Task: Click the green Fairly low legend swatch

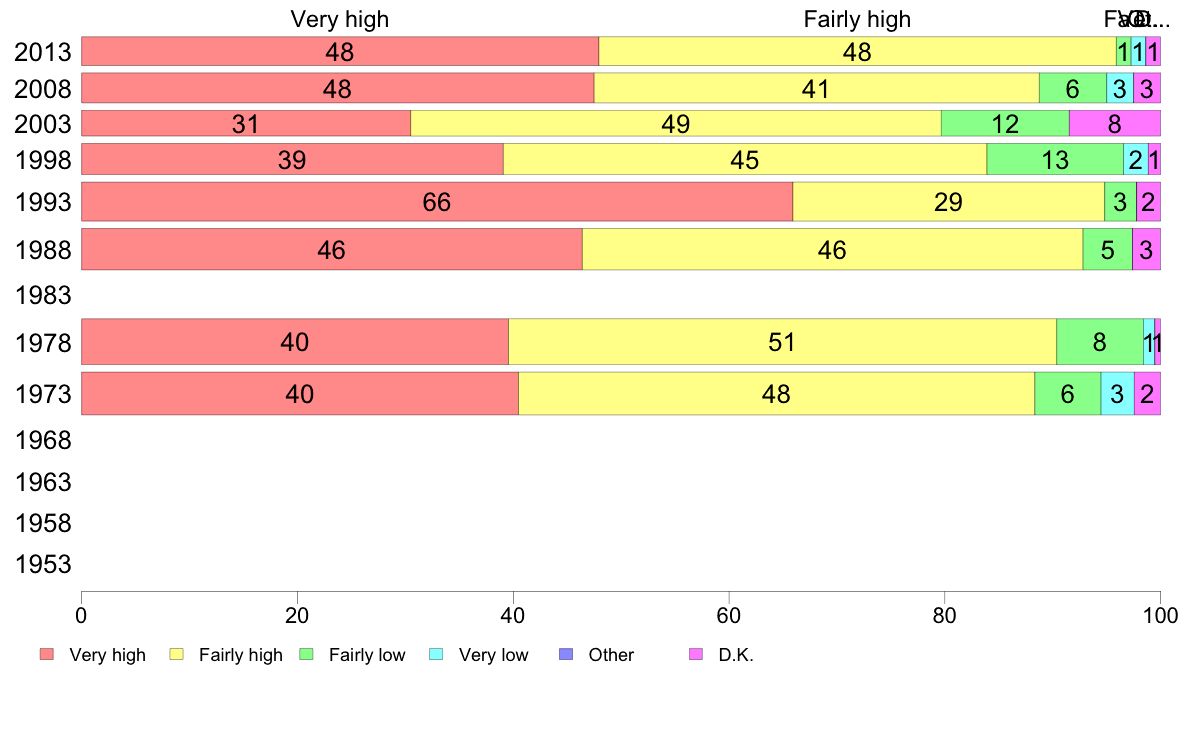Action: [307, 654]
